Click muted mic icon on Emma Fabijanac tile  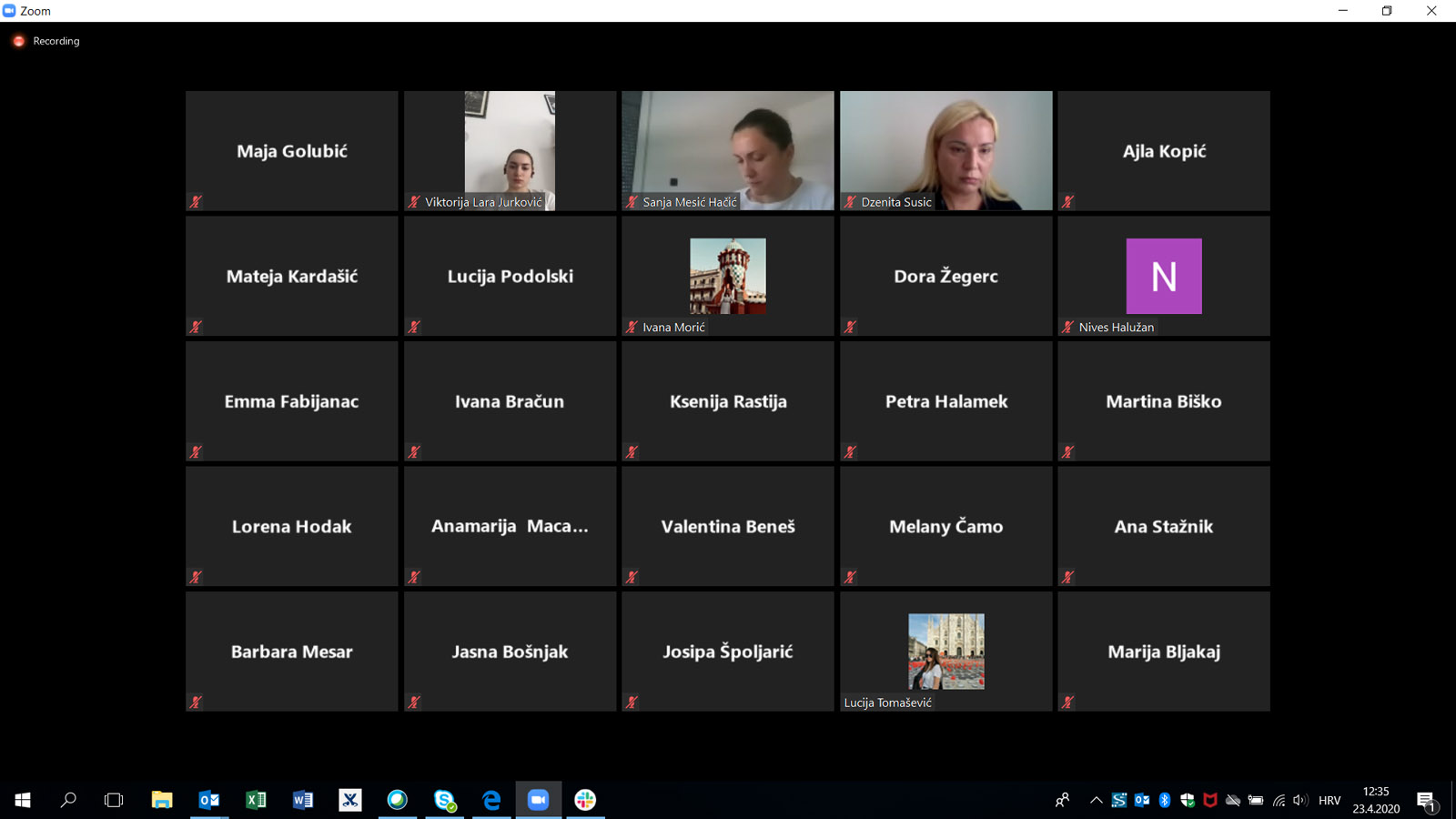[x=196, y=452]
